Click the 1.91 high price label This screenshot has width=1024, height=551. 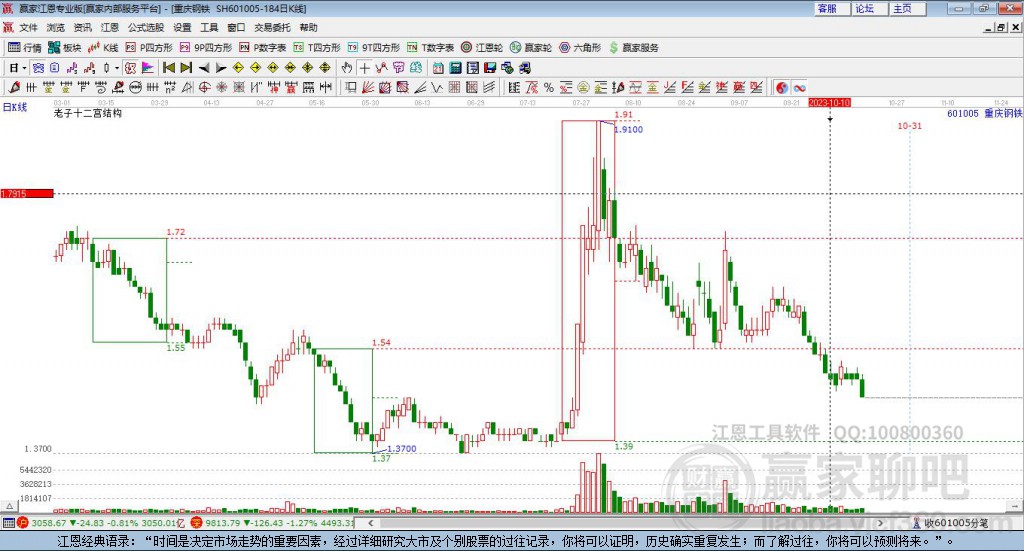click(624, 115)
